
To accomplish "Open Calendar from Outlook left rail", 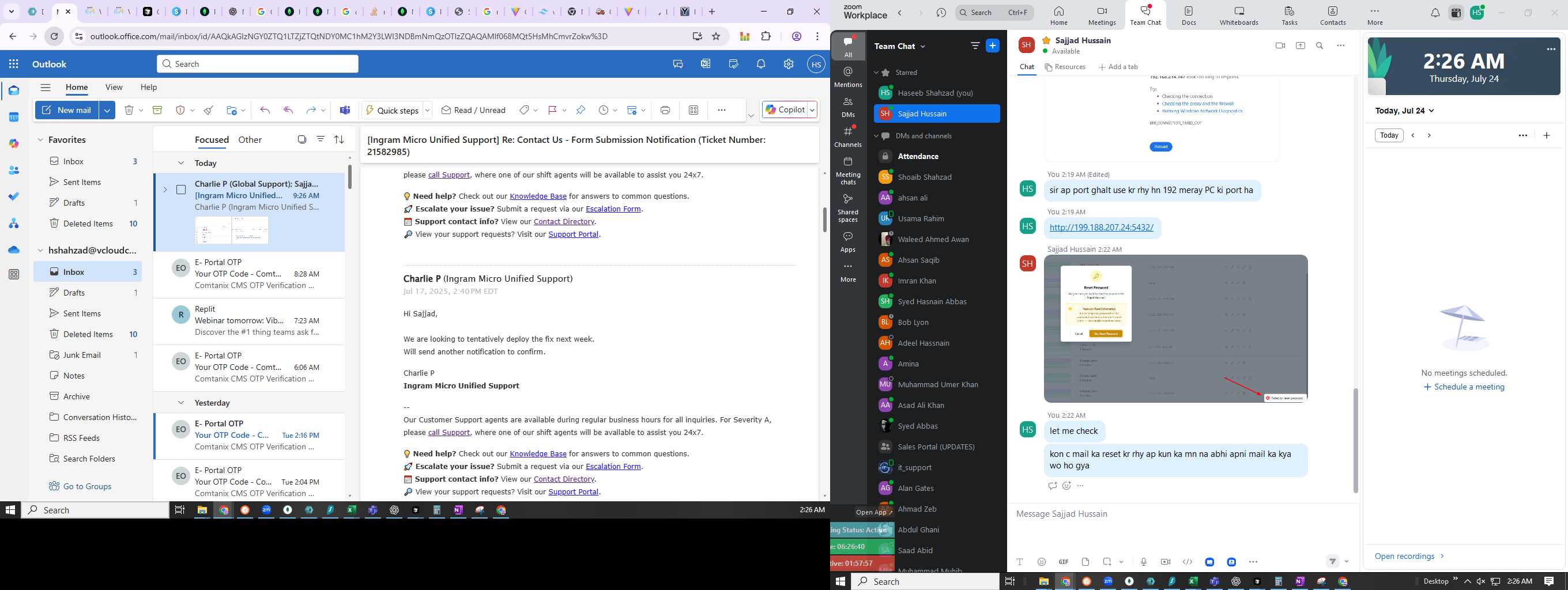I will click(x=13, y=118).
